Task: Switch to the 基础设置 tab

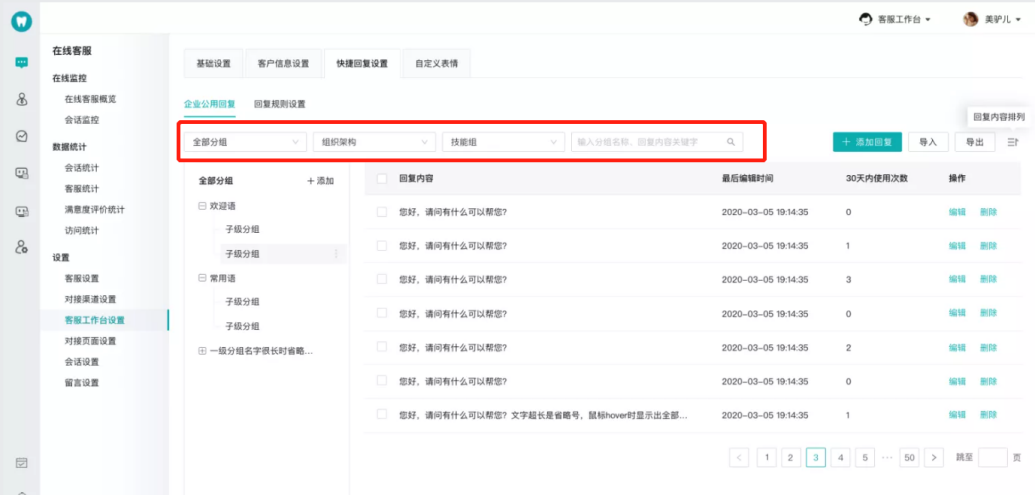Action: [213, 64]
